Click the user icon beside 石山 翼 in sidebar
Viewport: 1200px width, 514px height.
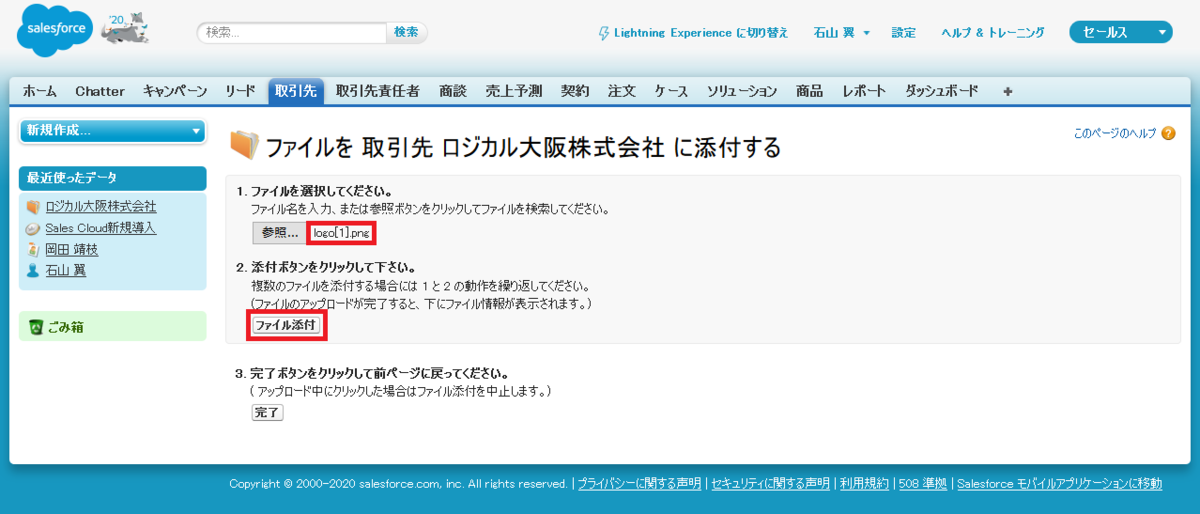point(33,270)
